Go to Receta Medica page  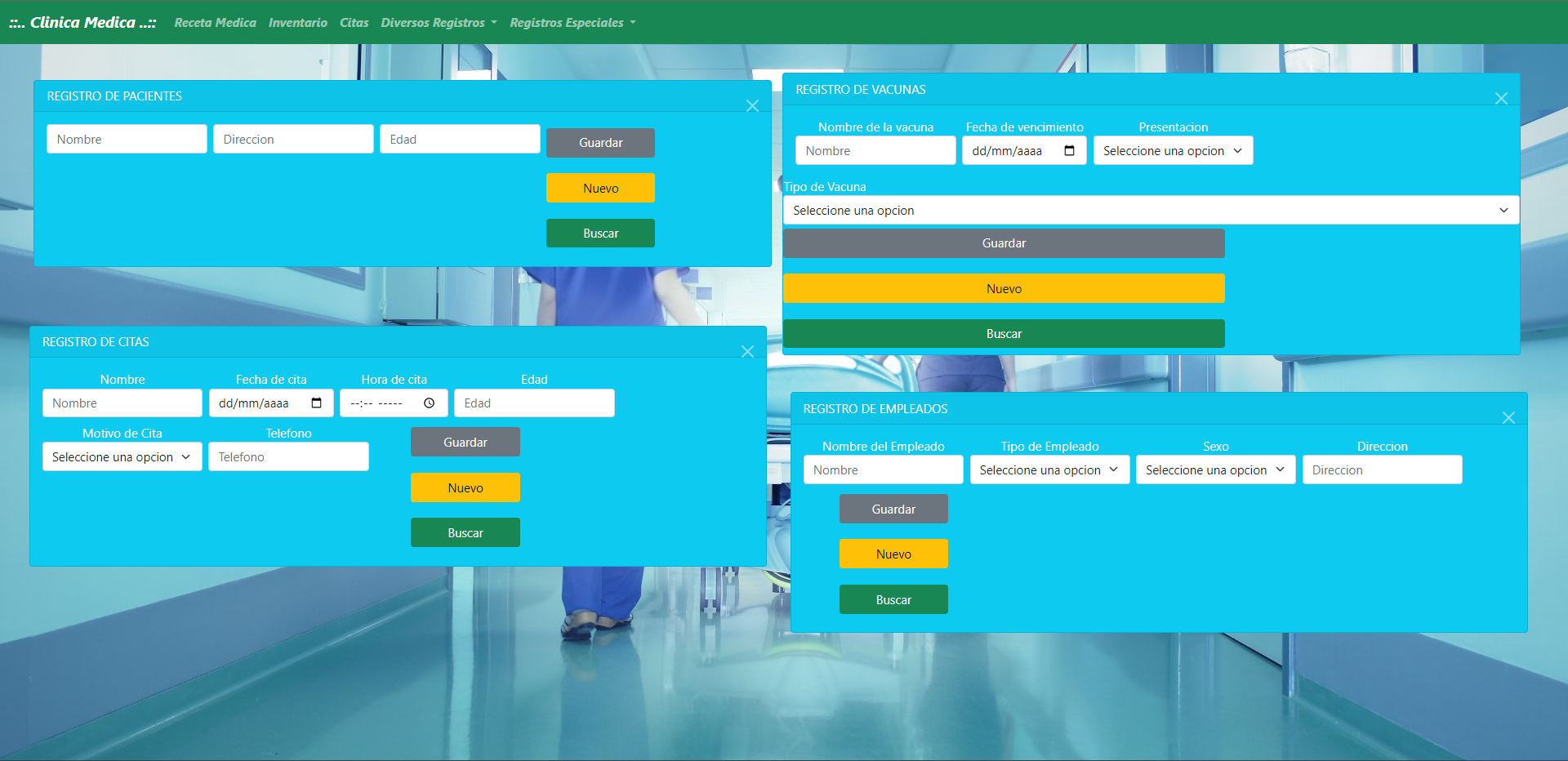coord(215,23)
